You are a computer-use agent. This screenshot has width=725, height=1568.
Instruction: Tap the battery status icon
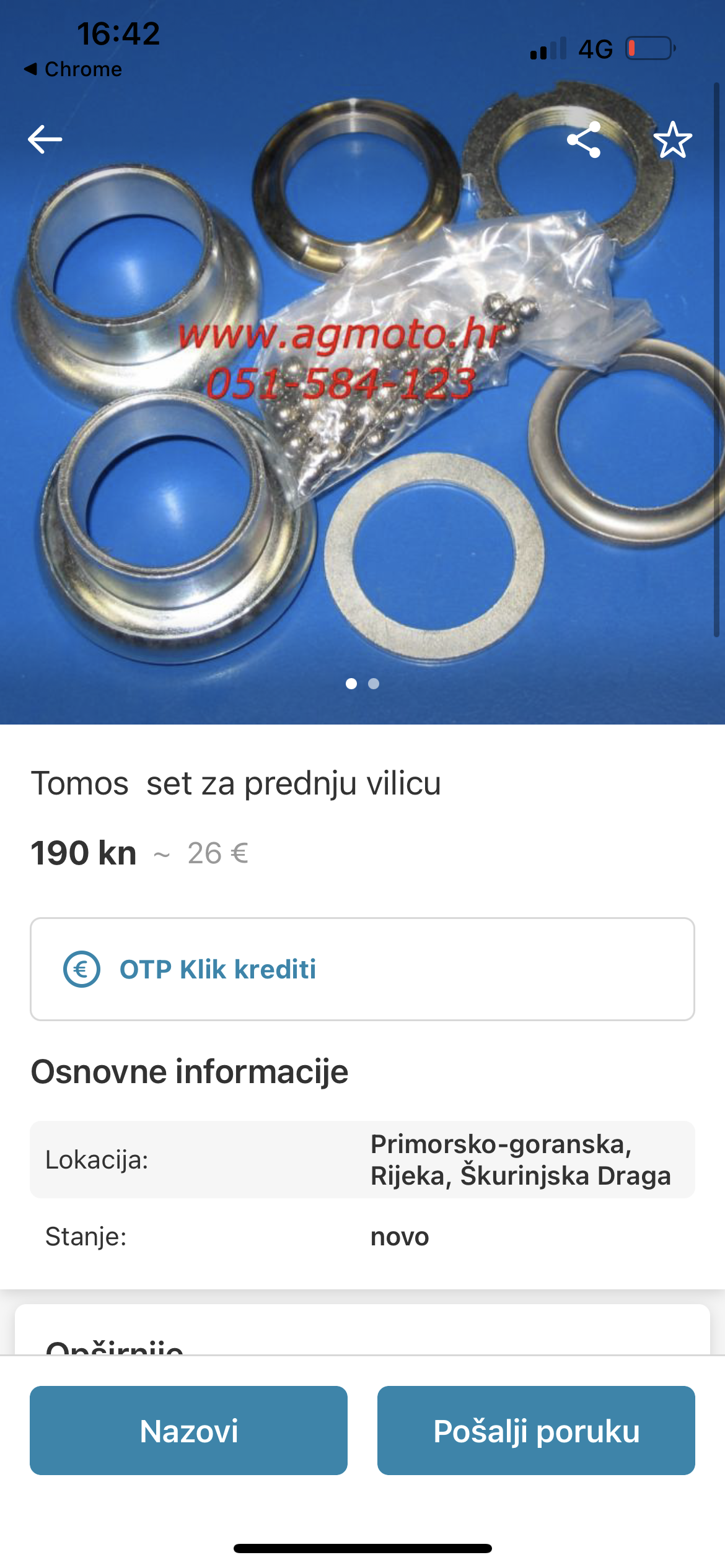(x=651, y=48)
